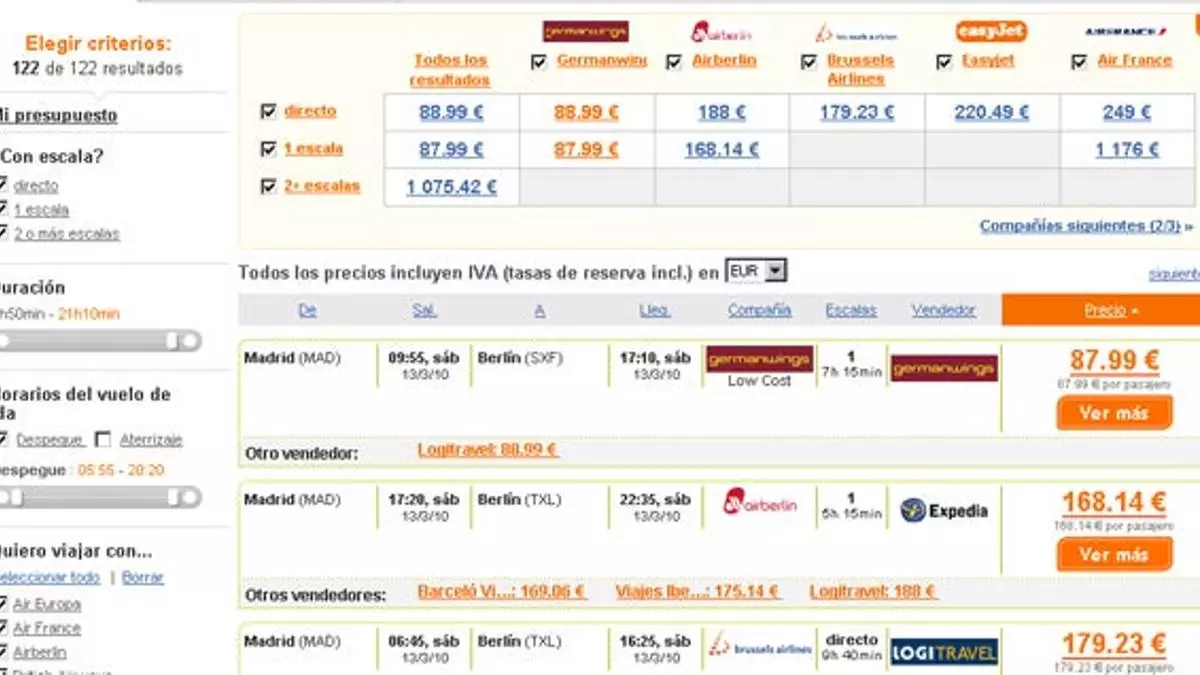Open the Logitravel 88.99 € alternate vendor link

click(x=487, y=451)
